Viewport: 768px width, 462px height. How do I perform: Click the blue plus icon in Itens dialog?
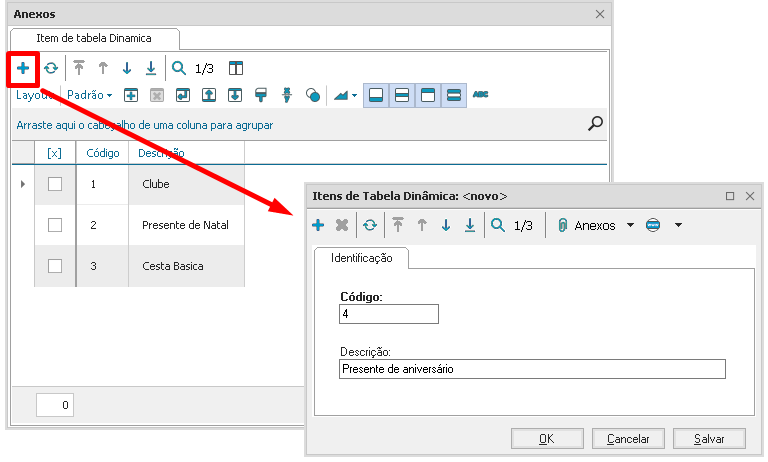pos(318,225)
